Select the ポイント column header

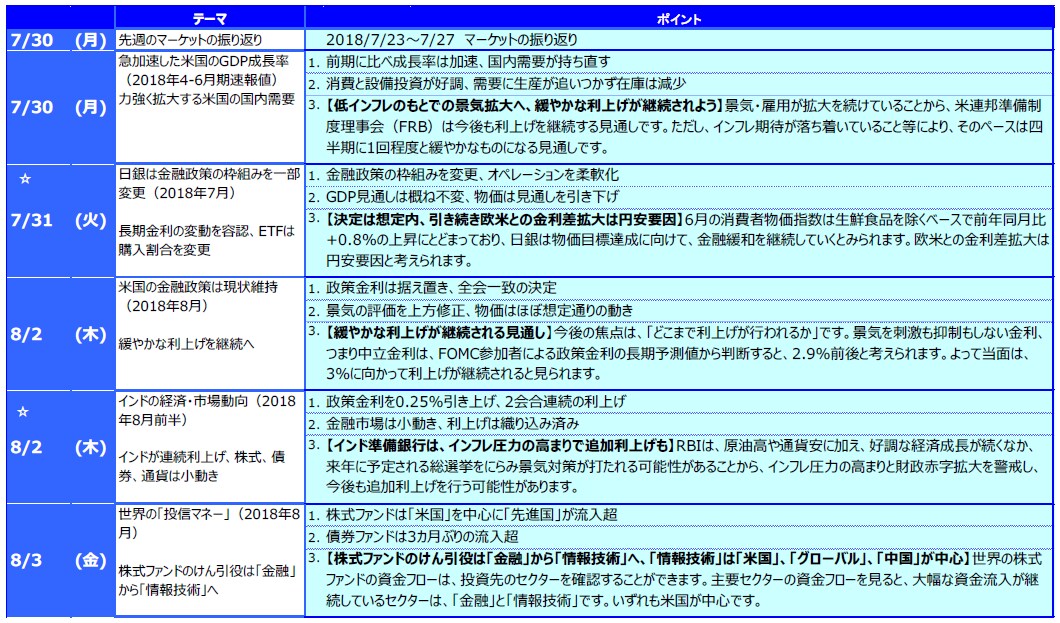click(x=678, y=19)
